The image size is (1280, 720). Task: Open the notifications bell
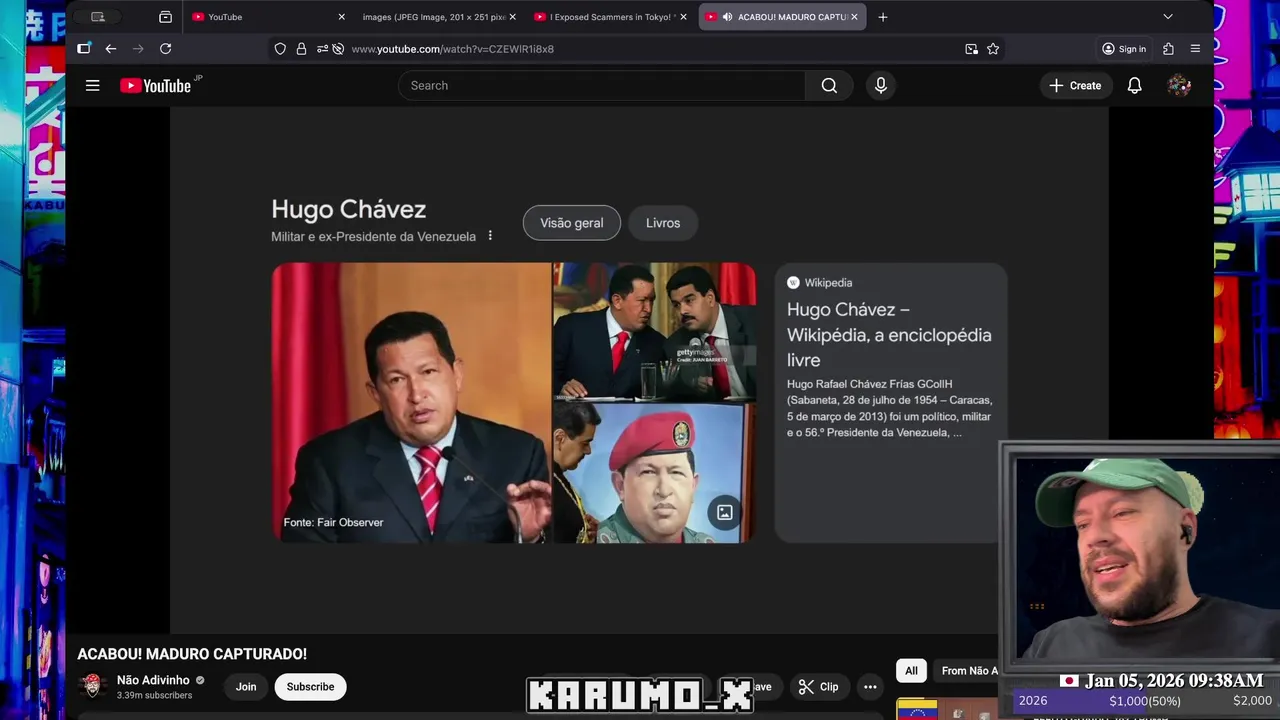pyautogui.click(x=1135, y=86)
